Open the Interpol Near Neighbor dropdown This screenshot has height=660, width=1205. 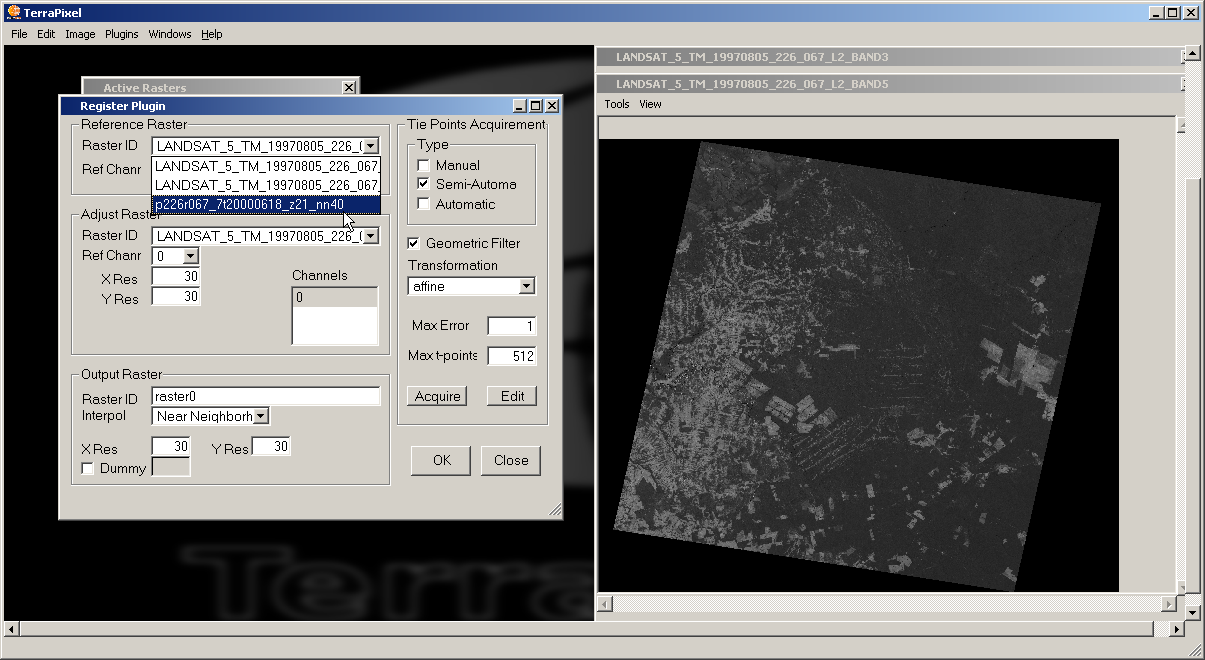tap(260, 416)
